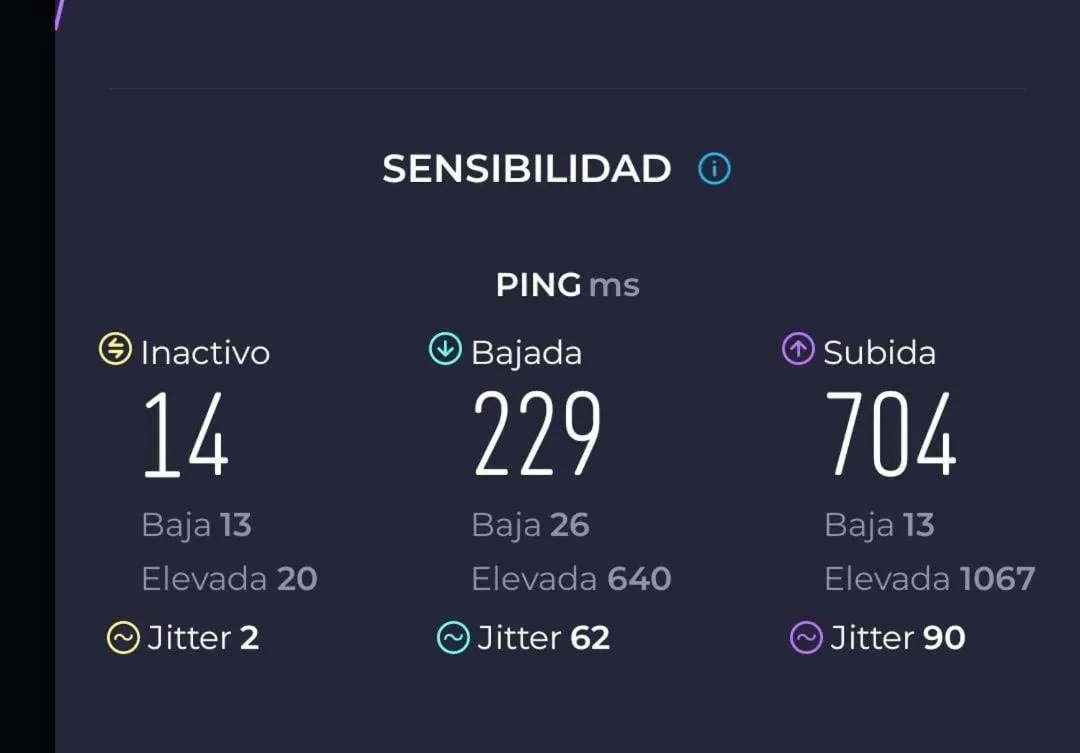
Task: Click the SENSIBILIDAD title text
Action: [x=527, y=169]
